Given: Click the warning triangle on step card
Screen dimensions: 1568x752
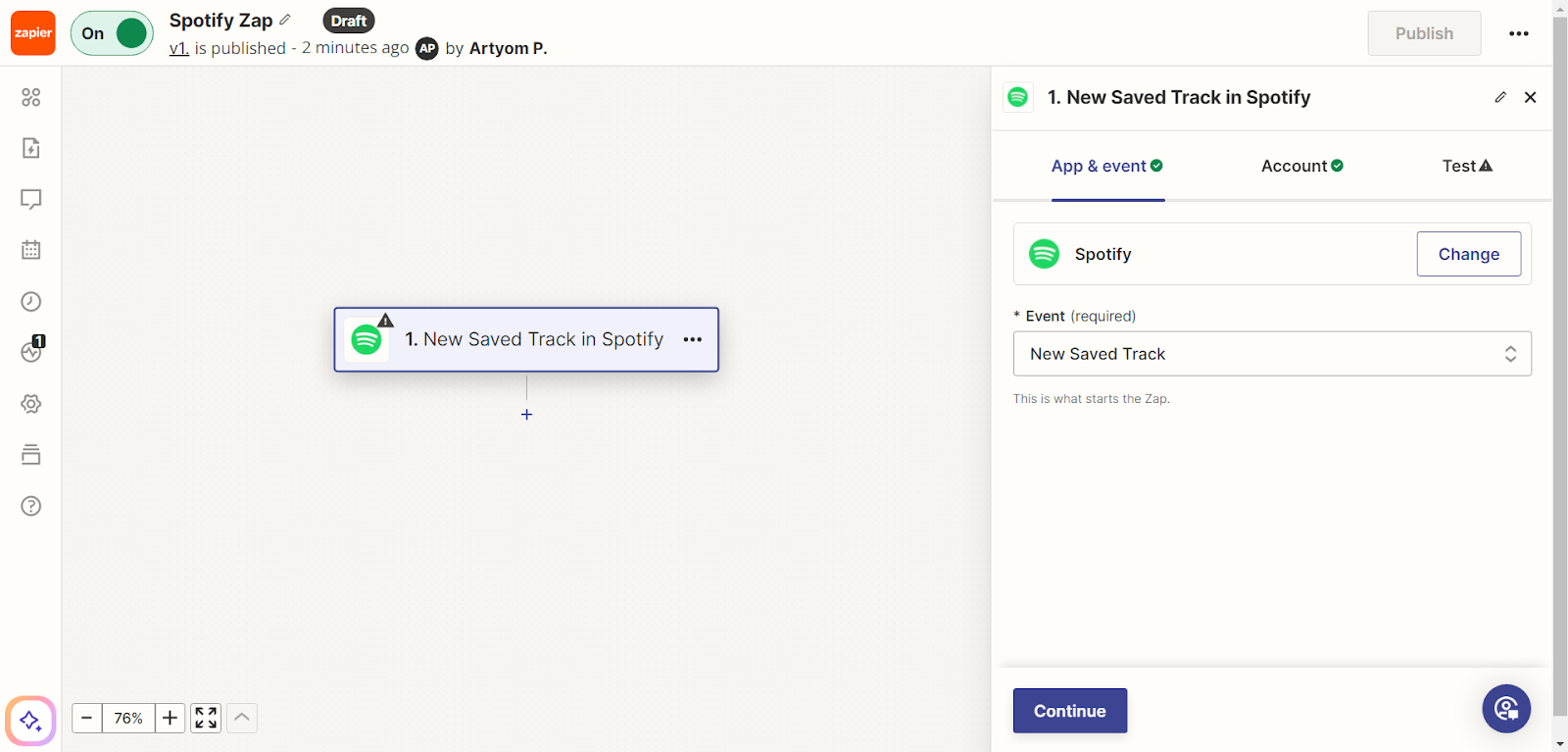Looking at the screenshot, I should click(x=386, y=320).
